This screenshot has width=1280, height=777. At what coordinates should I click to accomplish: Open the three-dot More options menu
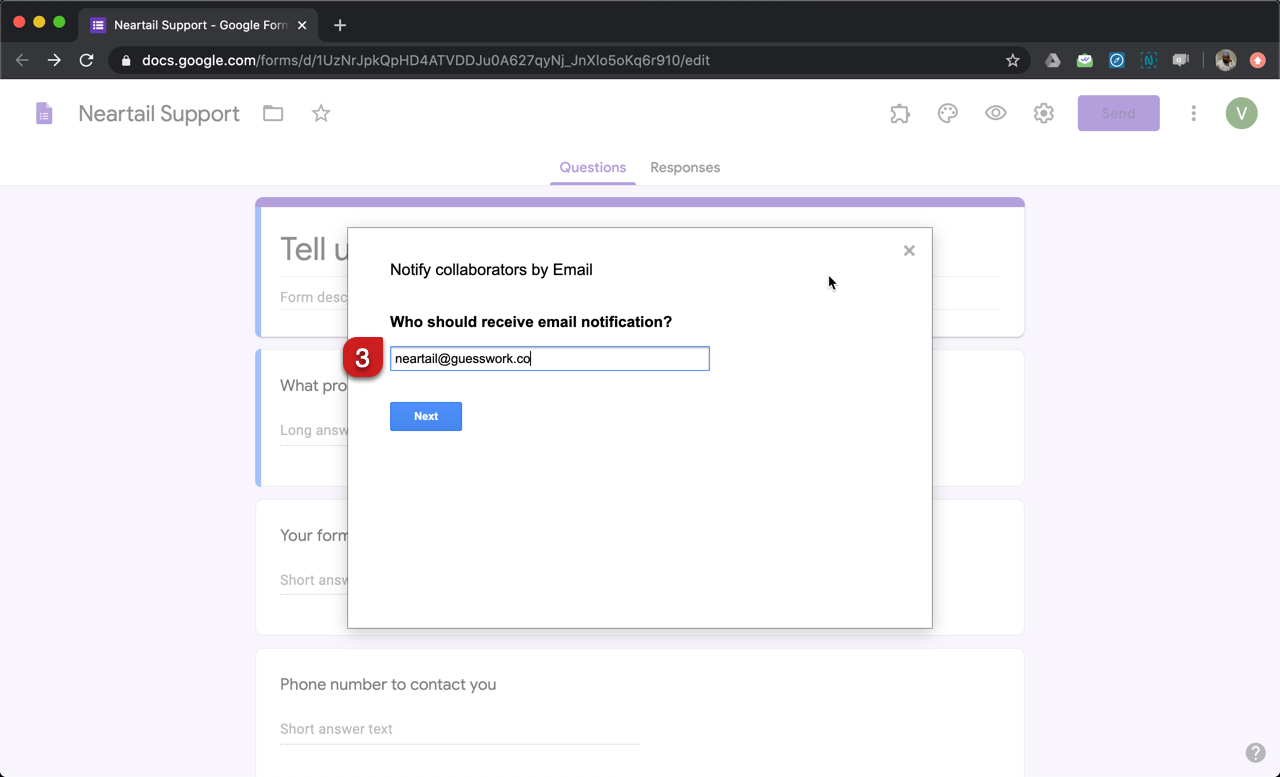tap(1193, 114)
